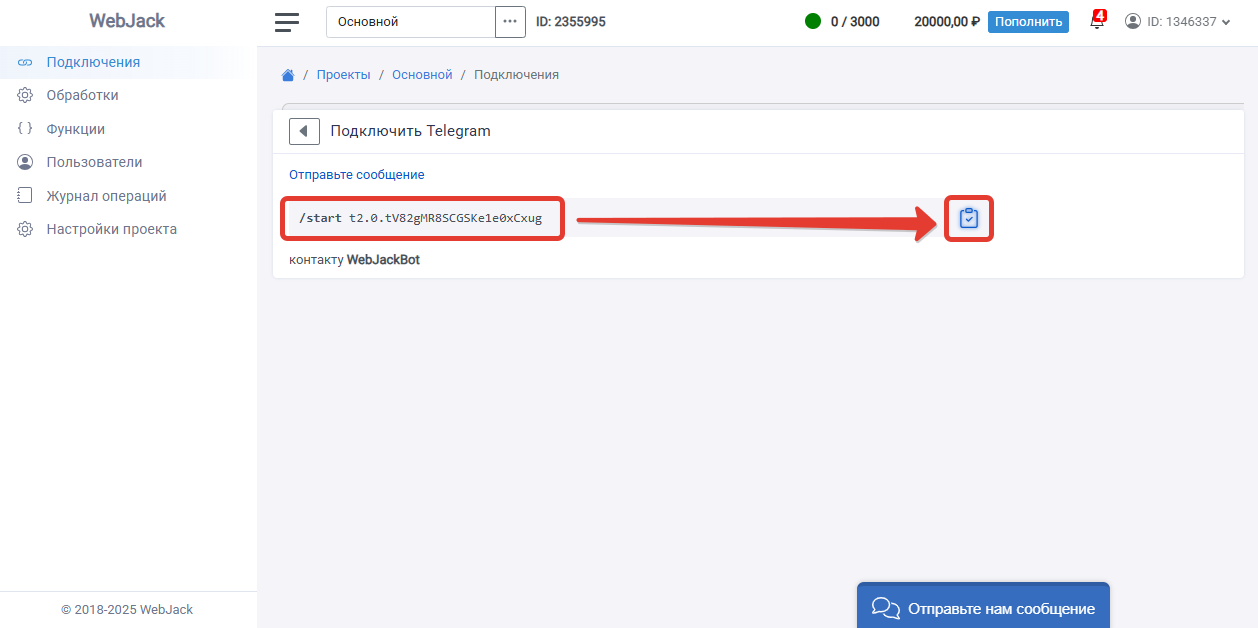Click the Отправьте нам сообщение chat button
Image resolution: width=1258 pixels, height=628 pixels.
(x=983, y=605)
